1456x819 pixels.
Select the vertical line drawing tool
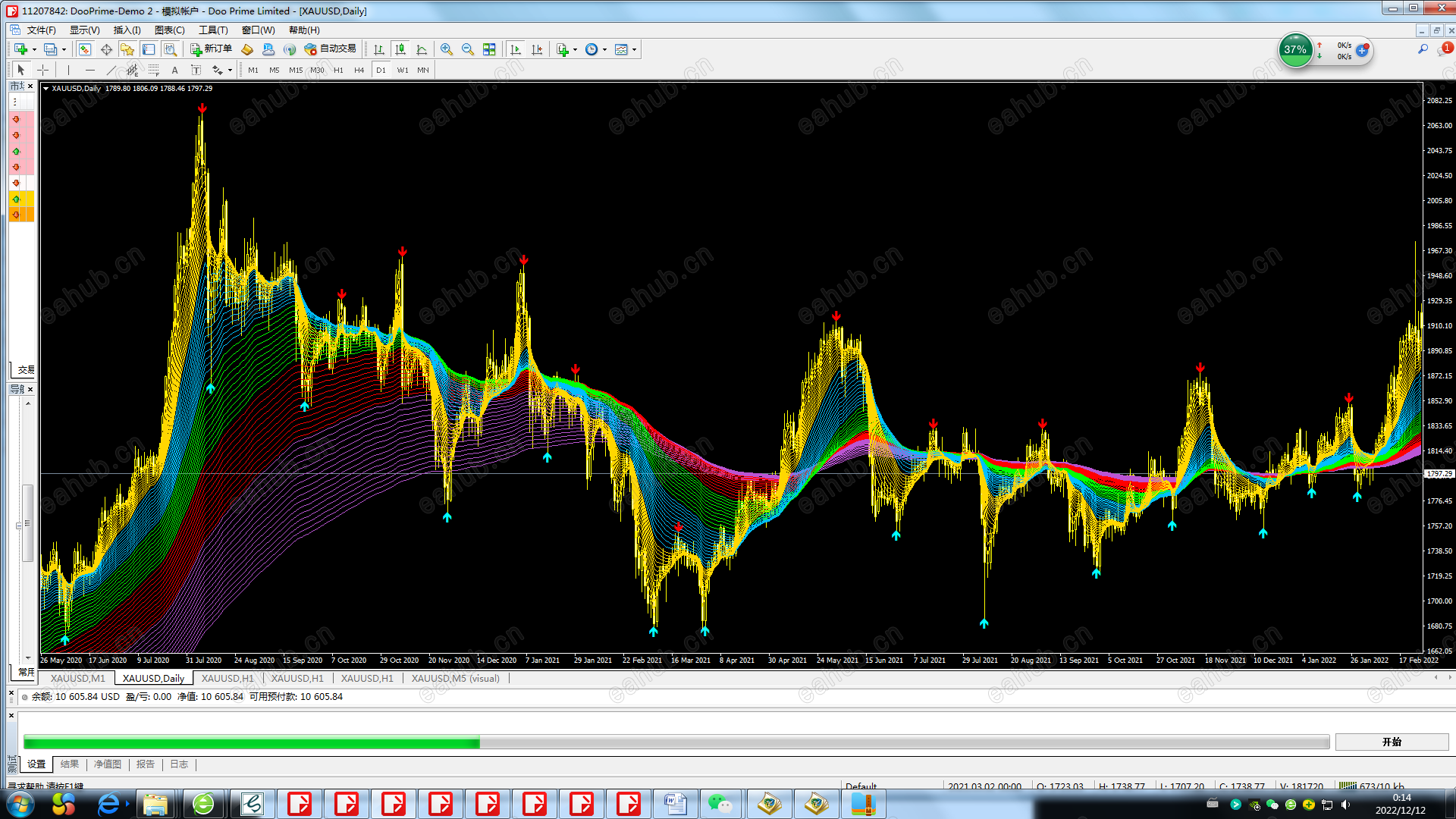pyautogui.click(x=68, y=70)
